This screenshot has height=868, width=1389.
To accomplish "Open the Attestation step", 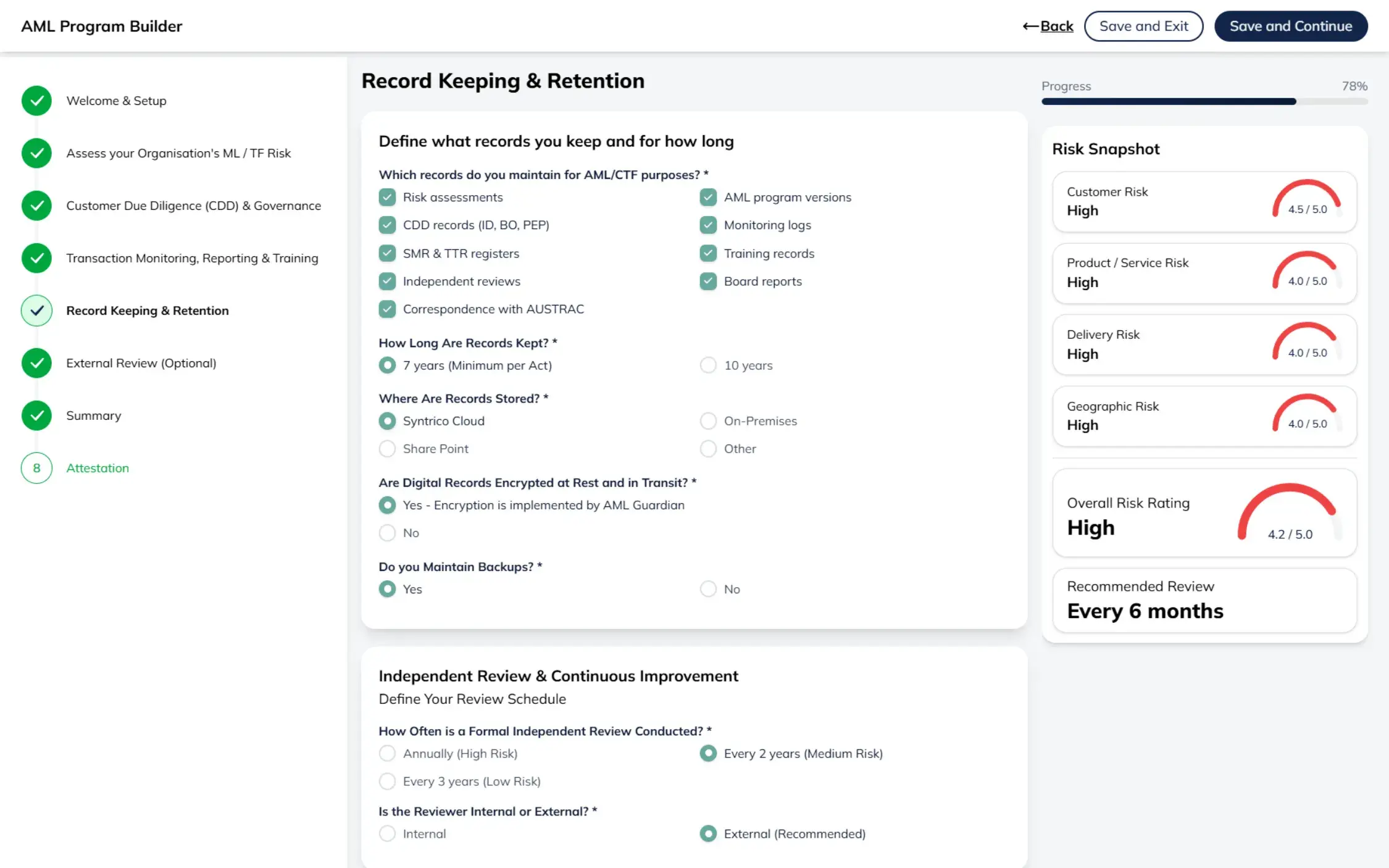I will [98, 468].
